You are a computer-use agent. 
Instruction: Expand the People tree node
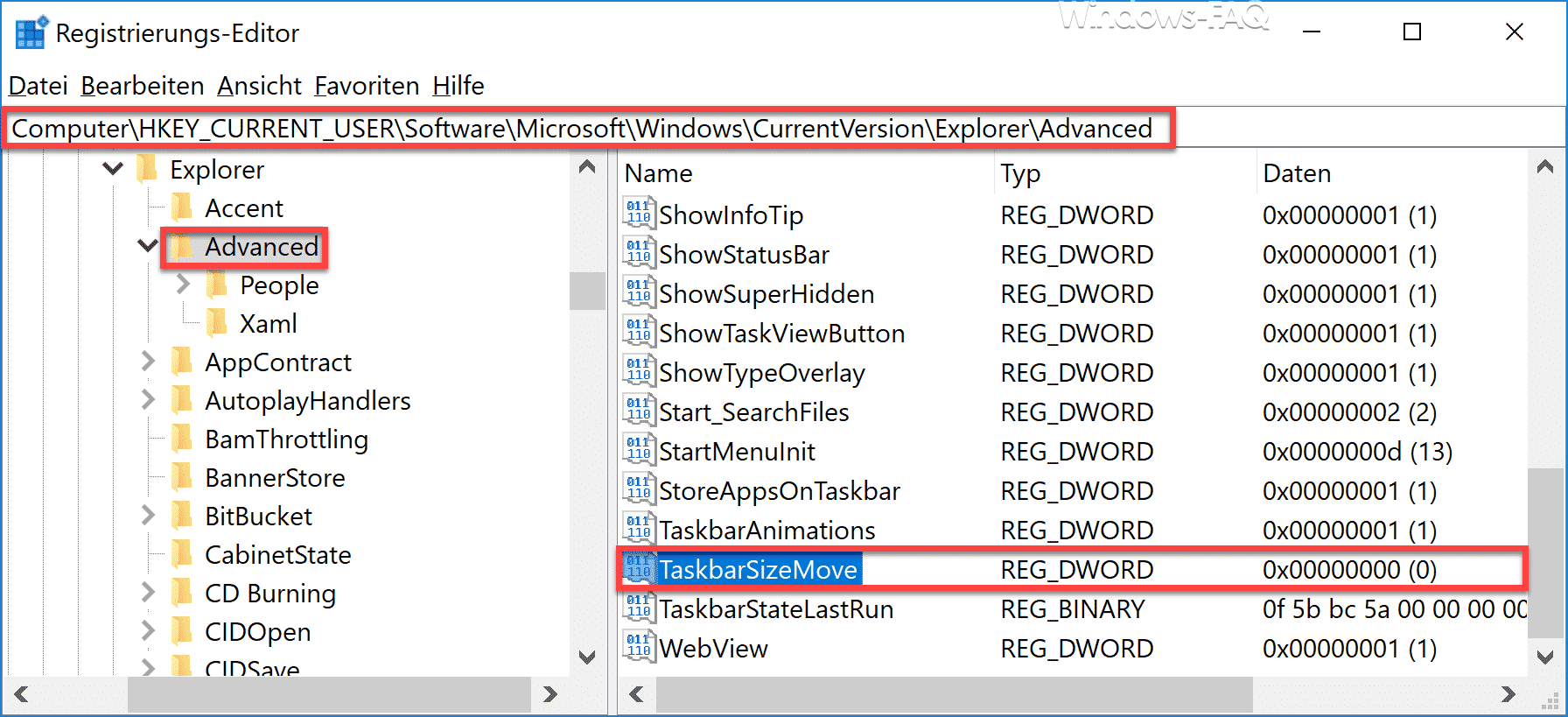coord(183,284)
